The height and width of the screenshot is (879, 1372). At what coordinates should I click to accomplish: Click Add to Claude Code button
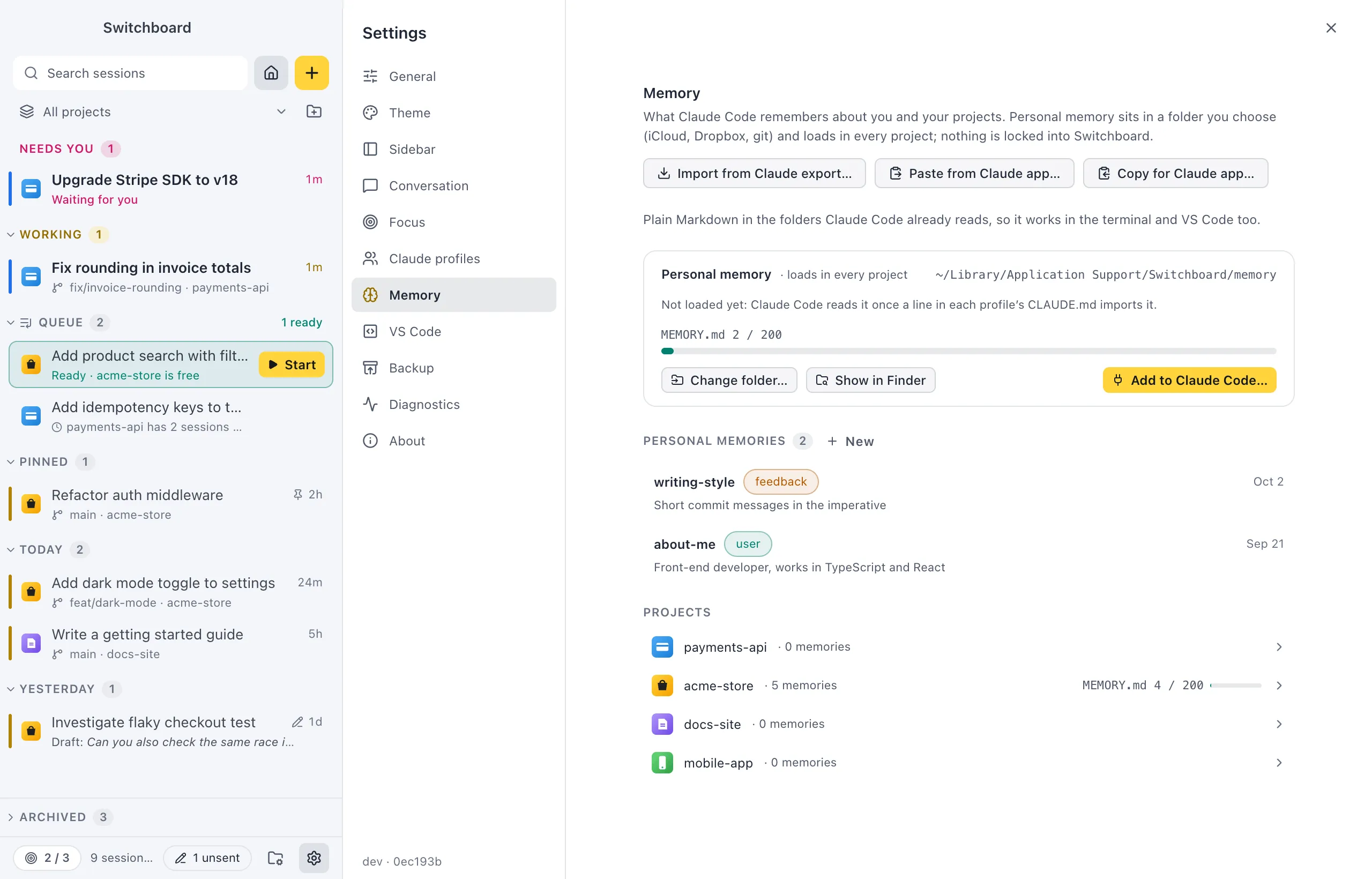(1189, 380)
